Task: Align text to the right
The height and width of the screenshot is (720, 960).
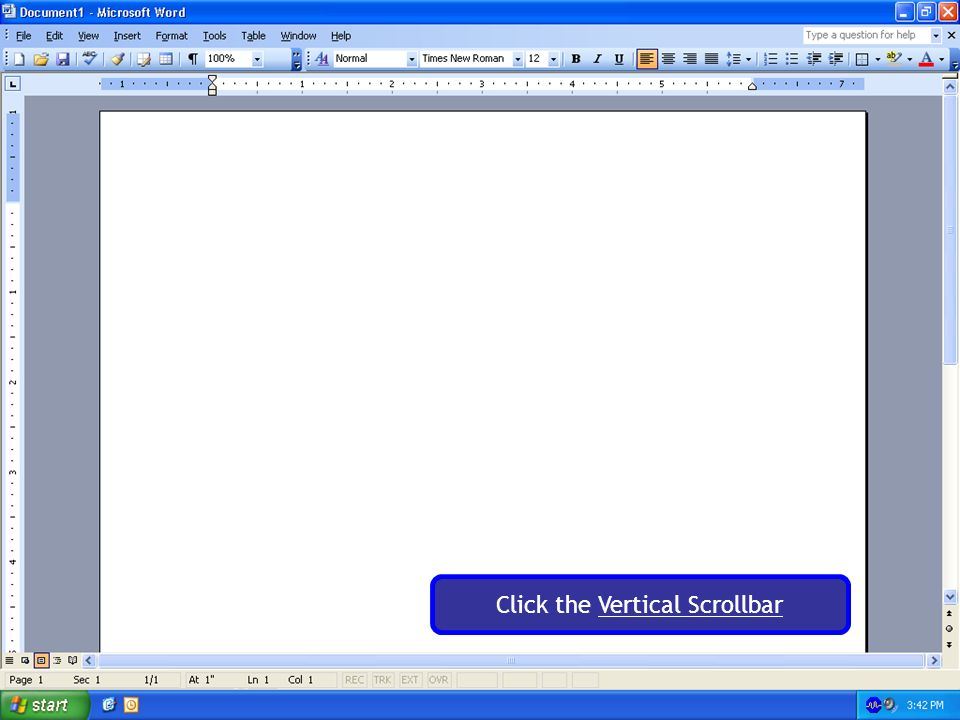Action: pos(689,59)
